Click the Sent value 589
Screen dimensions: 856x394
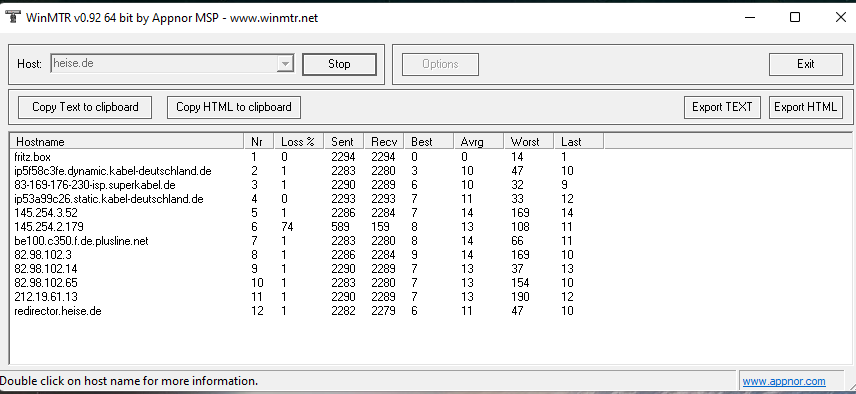coord(340,227)
